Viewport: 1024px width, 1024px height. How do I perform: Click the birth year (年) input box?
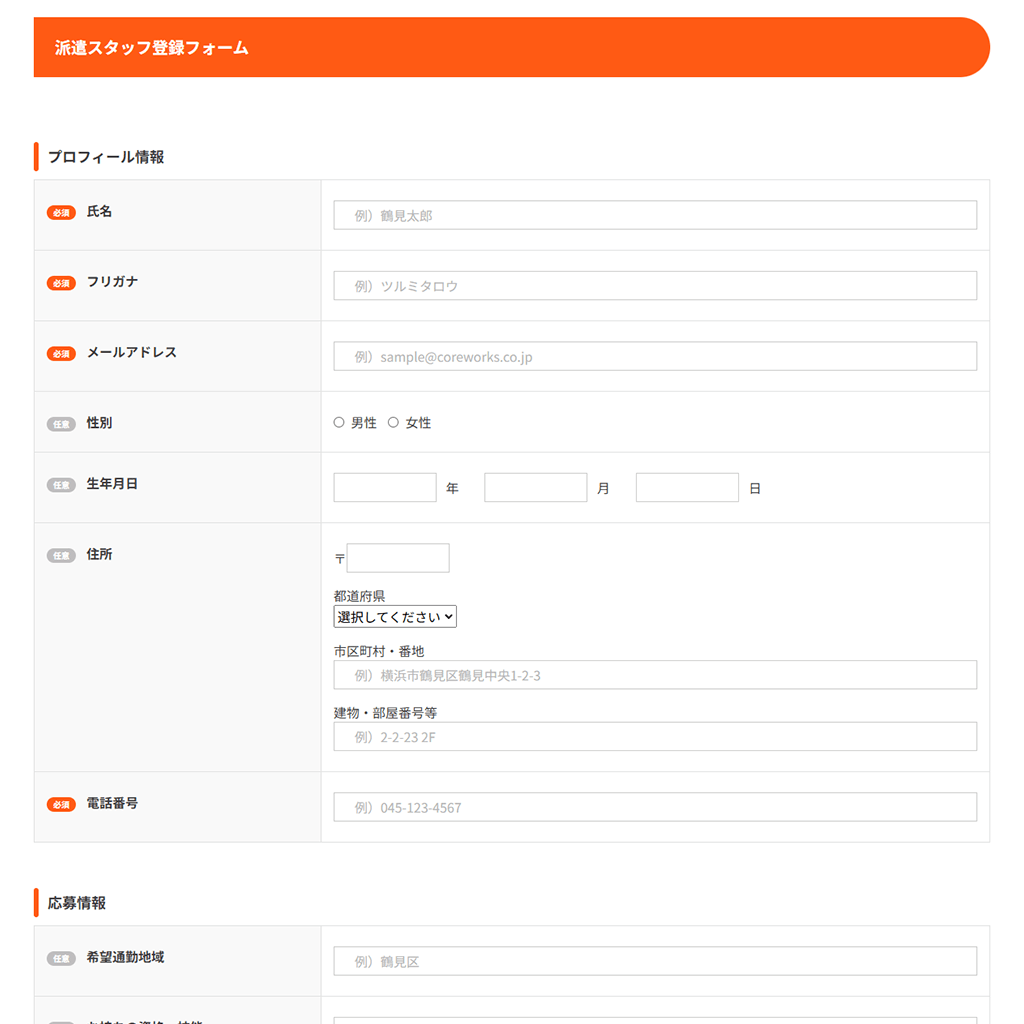tap(385, 487)
